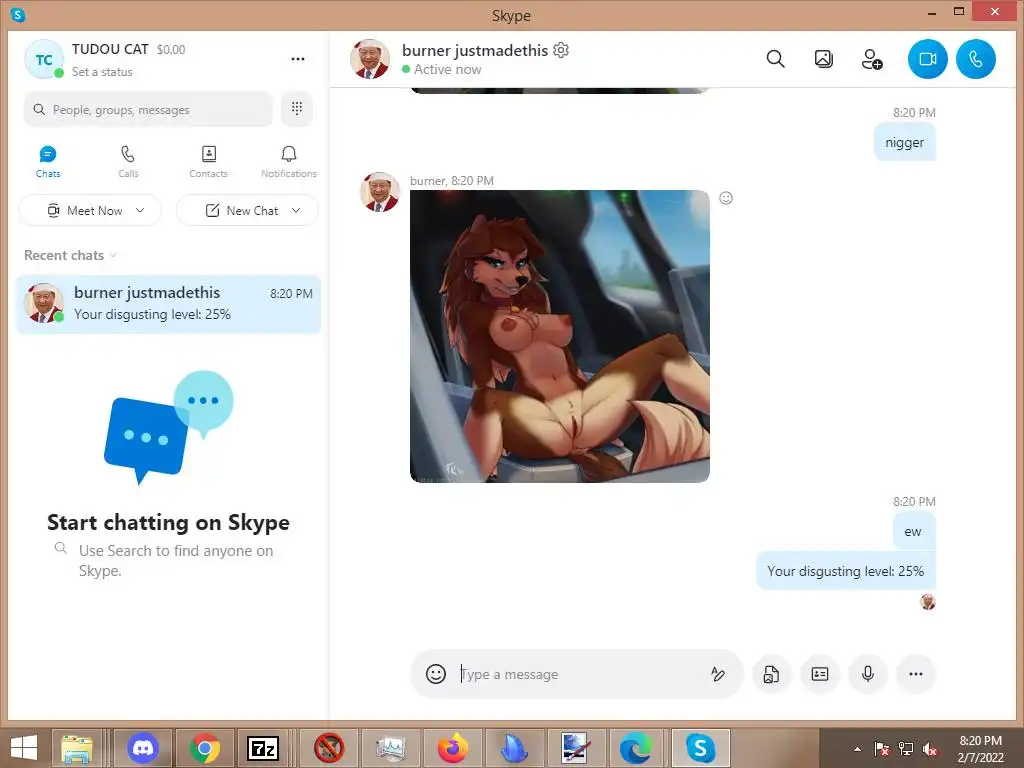
Task: Click the New Chat button
Action: (x=247, y=210)
